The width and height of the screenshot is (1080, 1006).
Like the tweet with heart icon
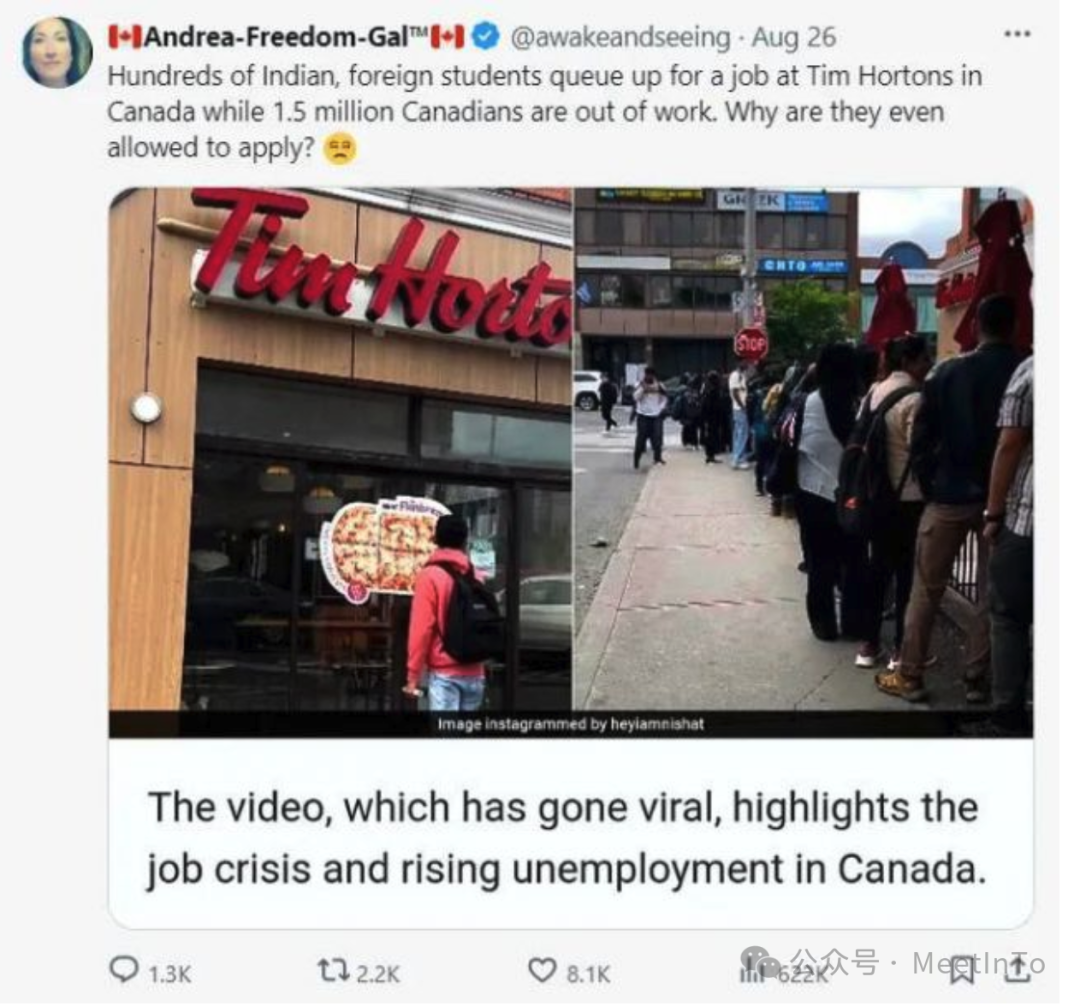click(x=542, y=971)
